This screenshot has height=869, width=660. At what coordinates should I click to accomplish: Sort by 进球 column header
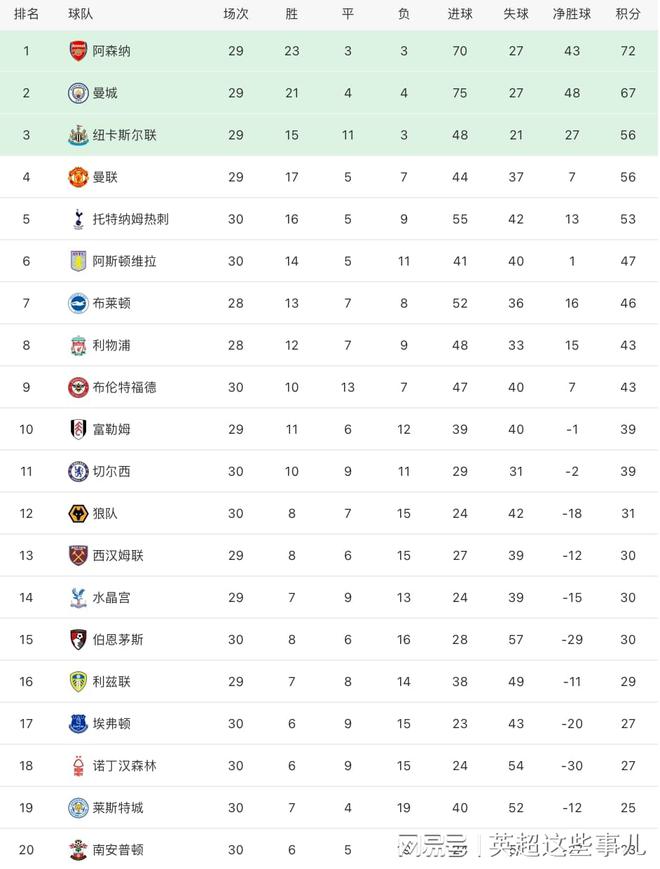point(460,14)
